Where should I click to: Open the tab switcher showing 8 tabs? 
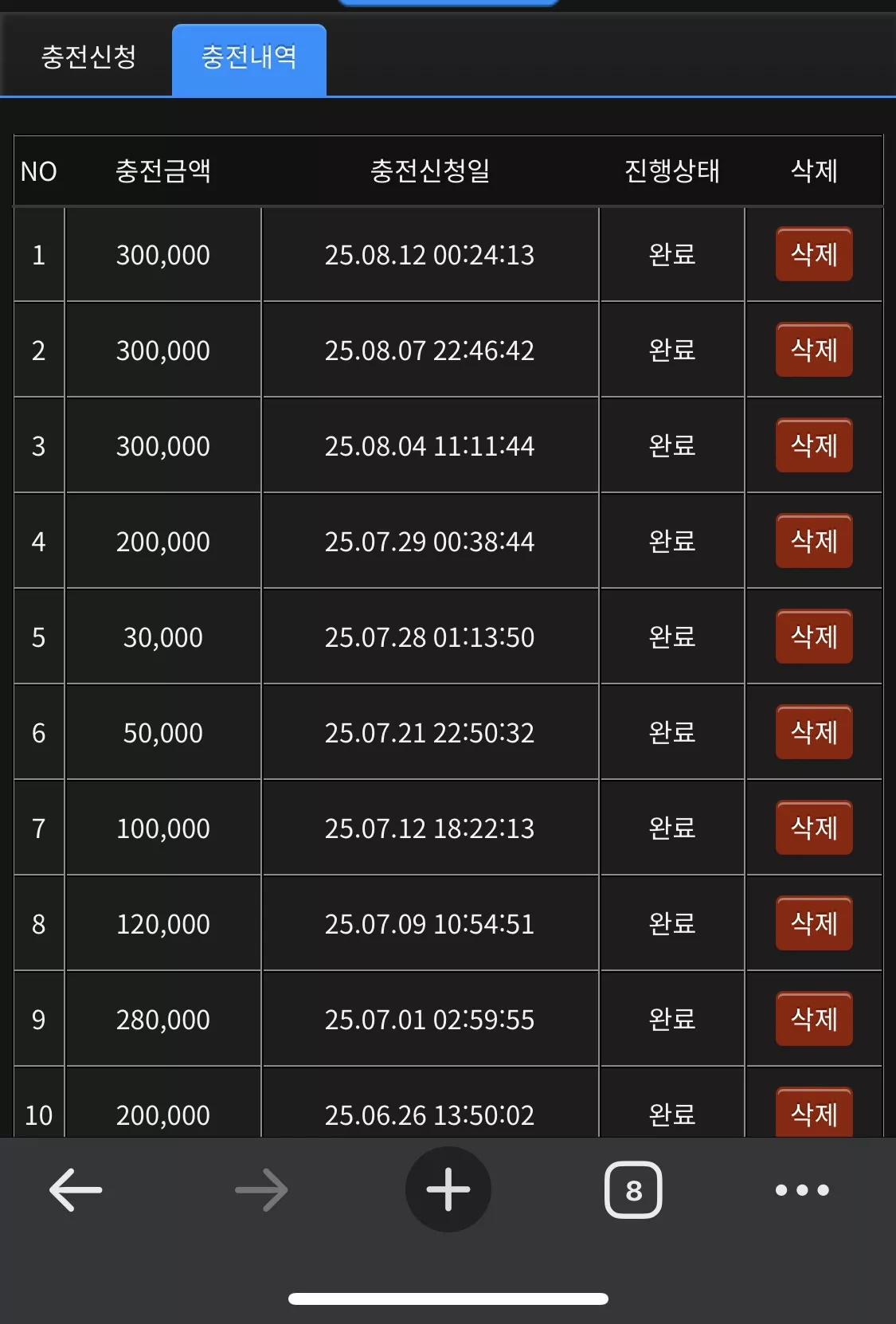[633, 1190]
